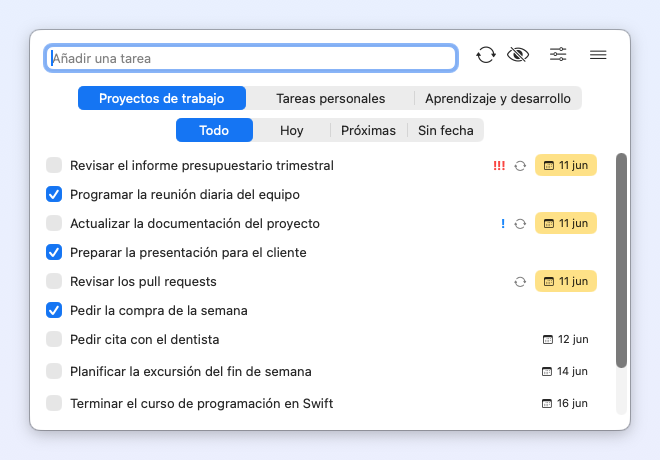Toggle the hide completed tasks eye icon
This screenshot has height=460, width=660.
pos(518,55)
